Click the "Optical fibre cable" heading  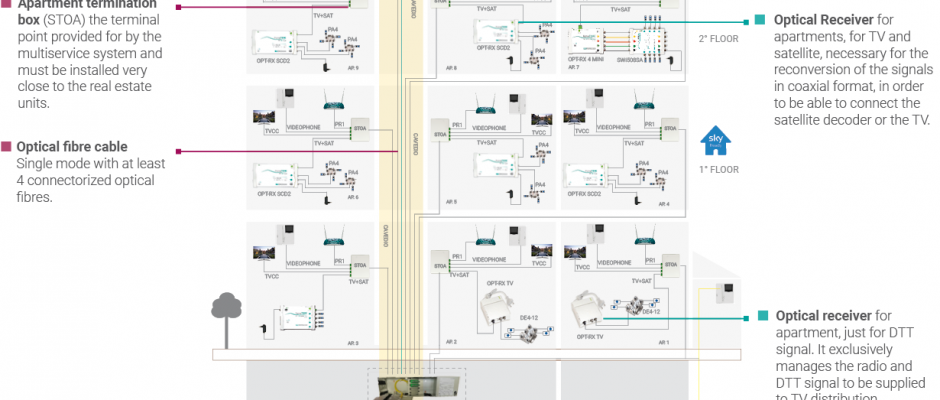(72, 146)
